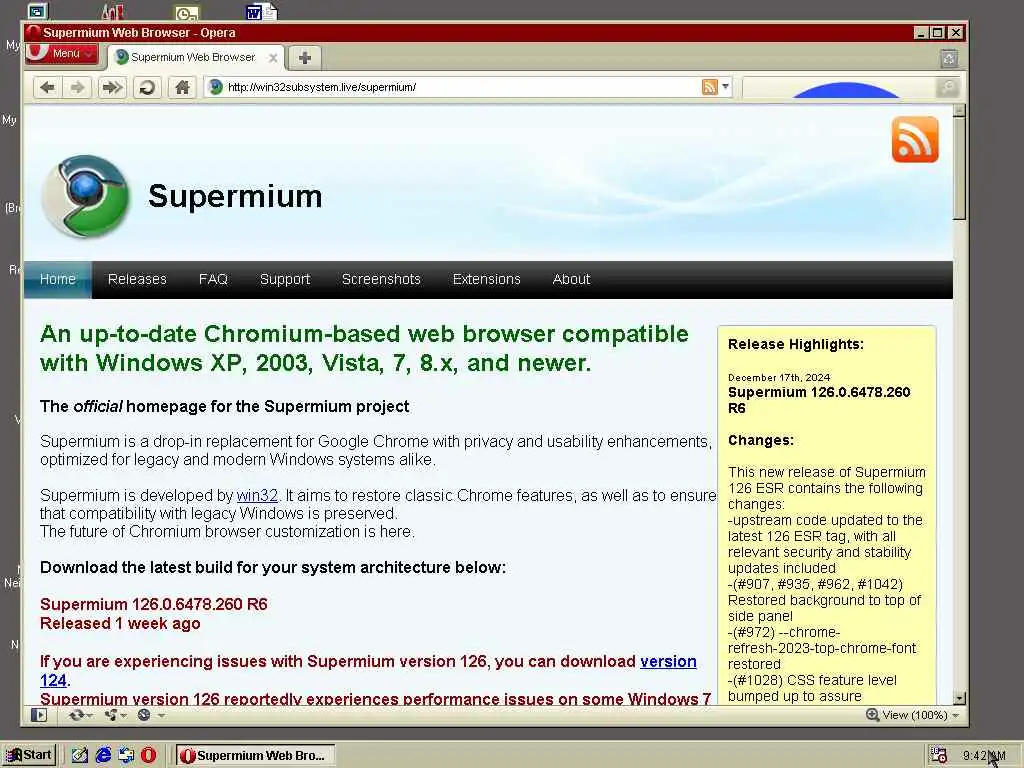Click the fast forward navigation button
Image resolution: width=1024 pixels, height=768 pixels.
point(112,87)
